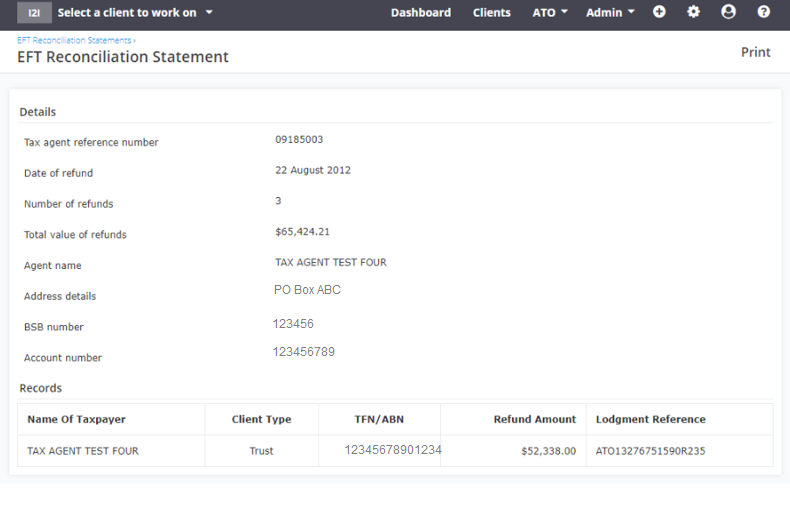790x516 pixels.
Task: Open the plus add-new icon
Action: [x=659, y=12]
